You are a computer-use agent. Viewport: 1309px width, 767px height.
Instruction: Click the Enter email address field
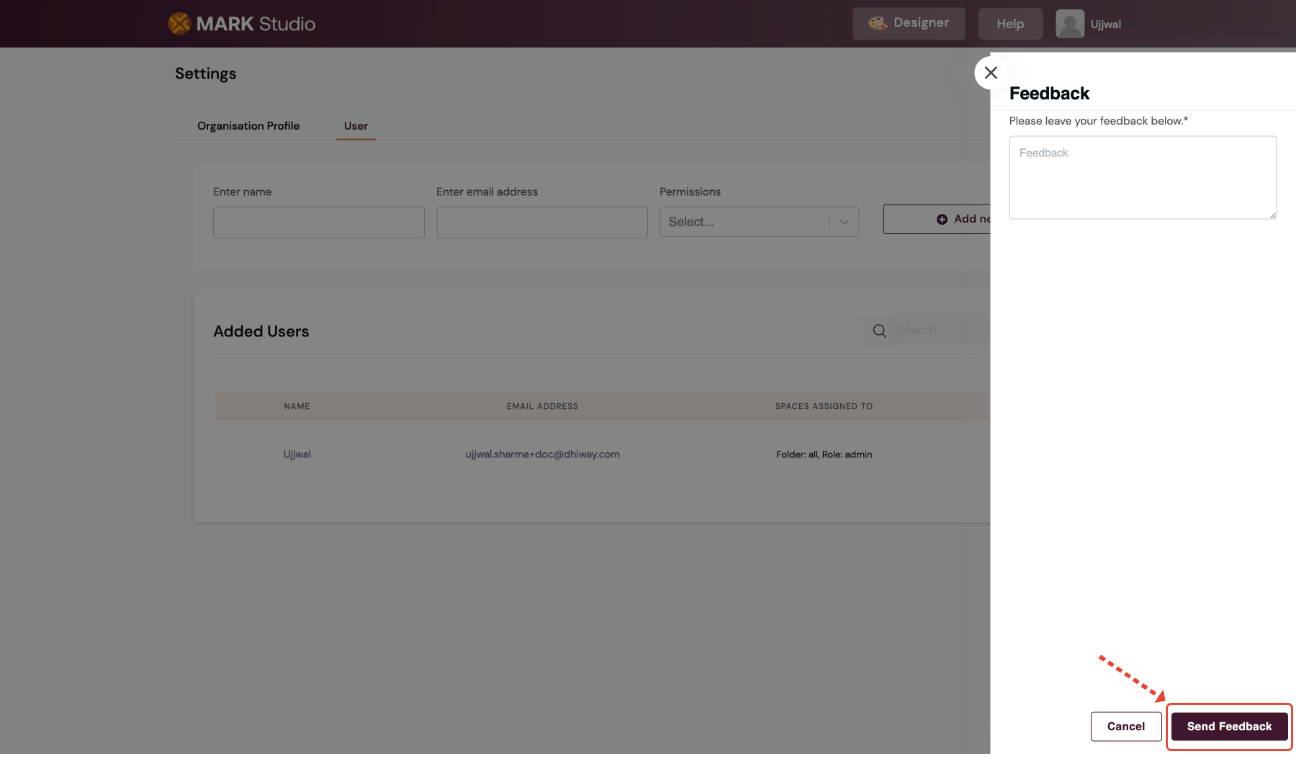(541, 222)
